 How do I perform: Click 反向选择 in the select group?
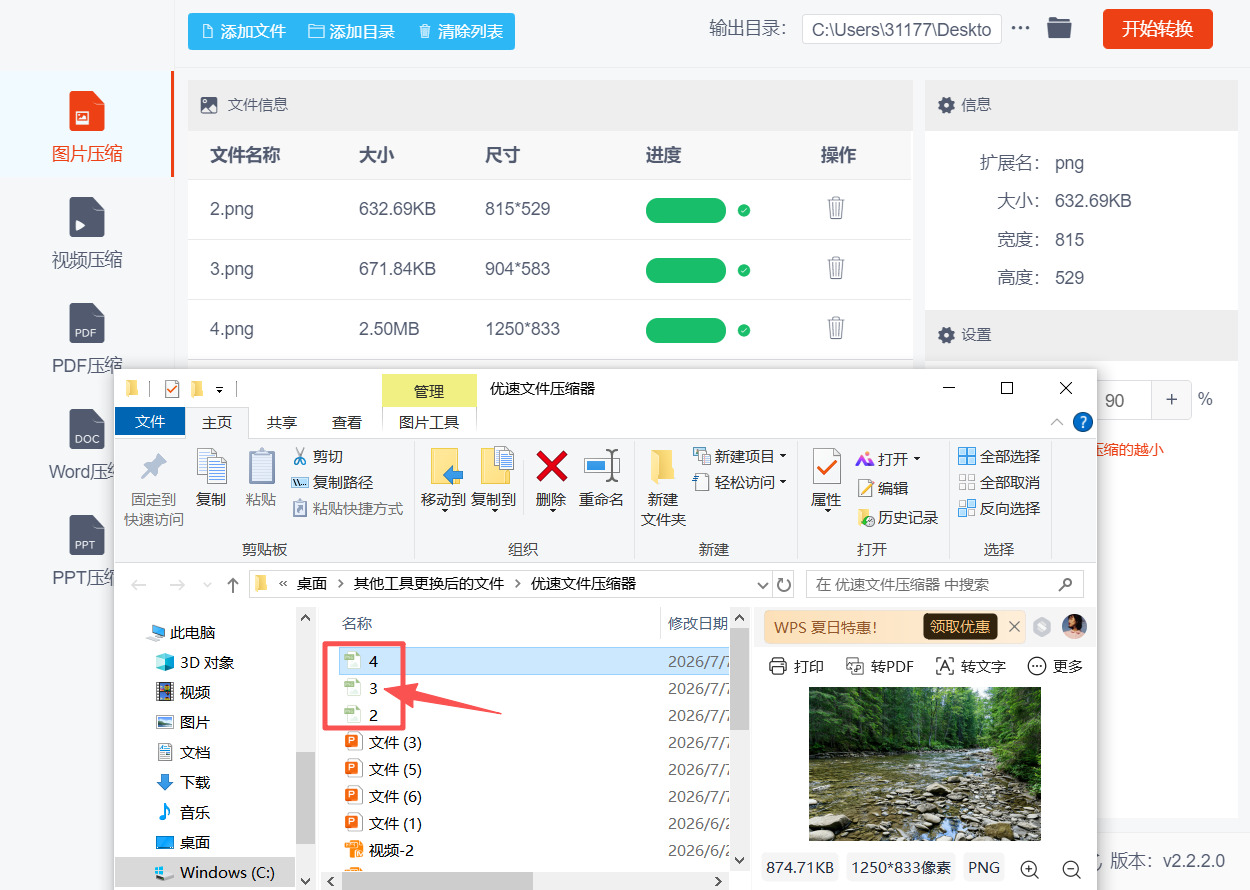(x=999, y=508)
